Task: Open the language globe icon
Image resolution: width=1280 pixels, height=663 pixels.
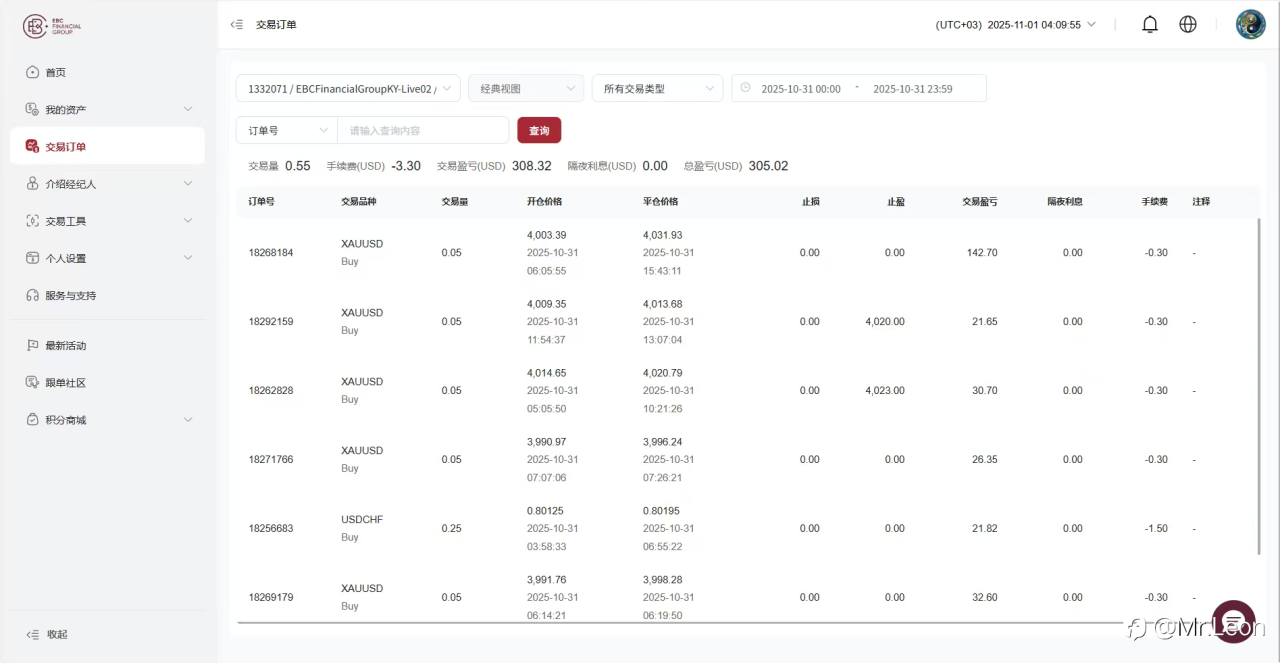Action: pyautogui.click(x=1188, y=25)
